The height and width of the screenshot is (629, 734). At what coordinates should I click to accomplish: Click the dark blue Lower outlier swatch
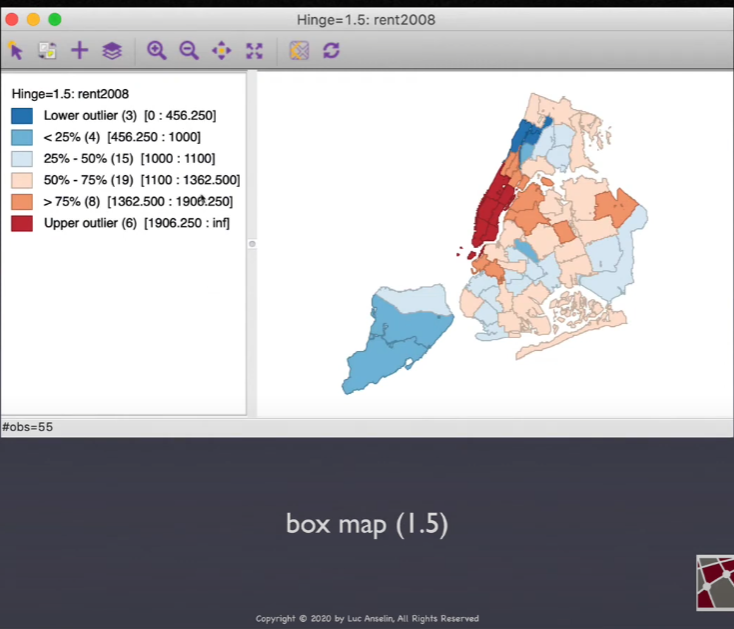[x=22, y=116]
